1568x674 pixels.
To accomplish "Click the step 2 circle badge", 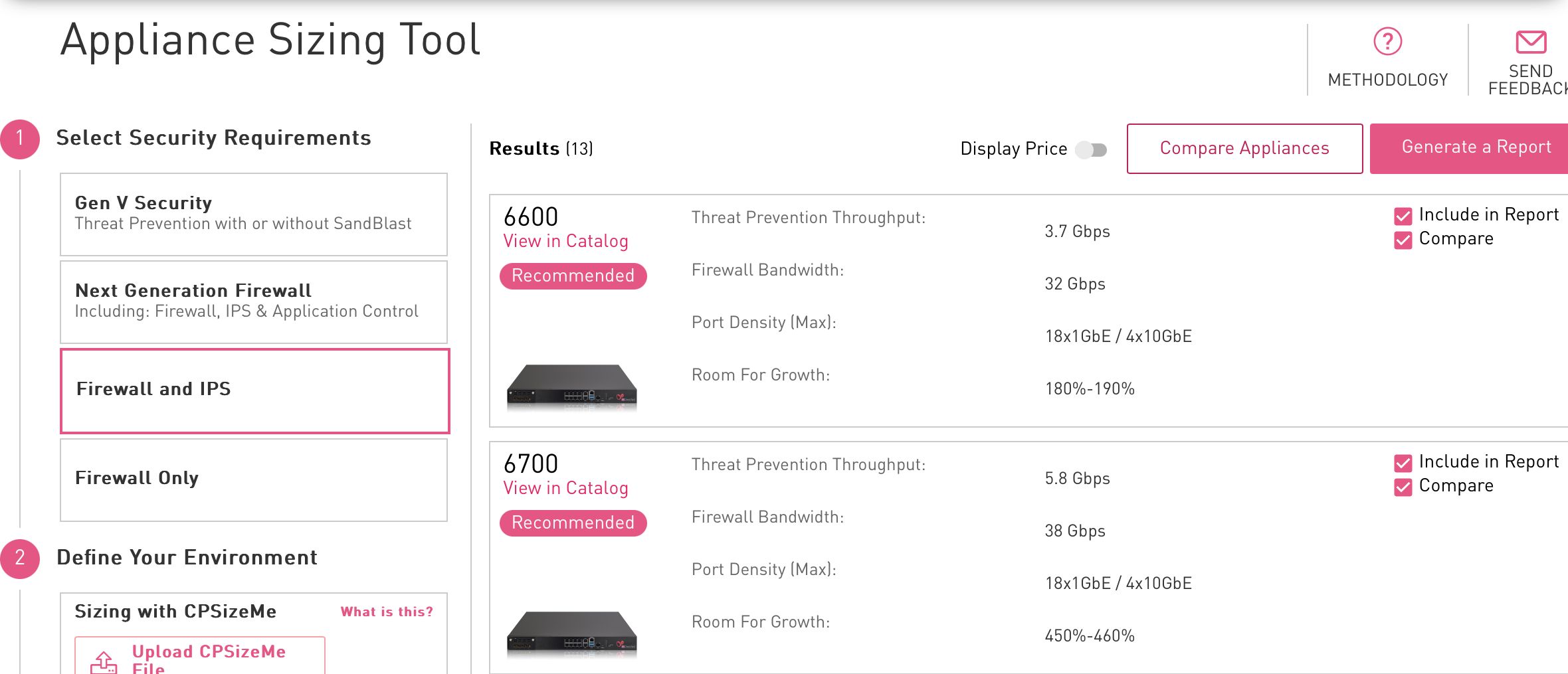I will [x=20, y=558].
